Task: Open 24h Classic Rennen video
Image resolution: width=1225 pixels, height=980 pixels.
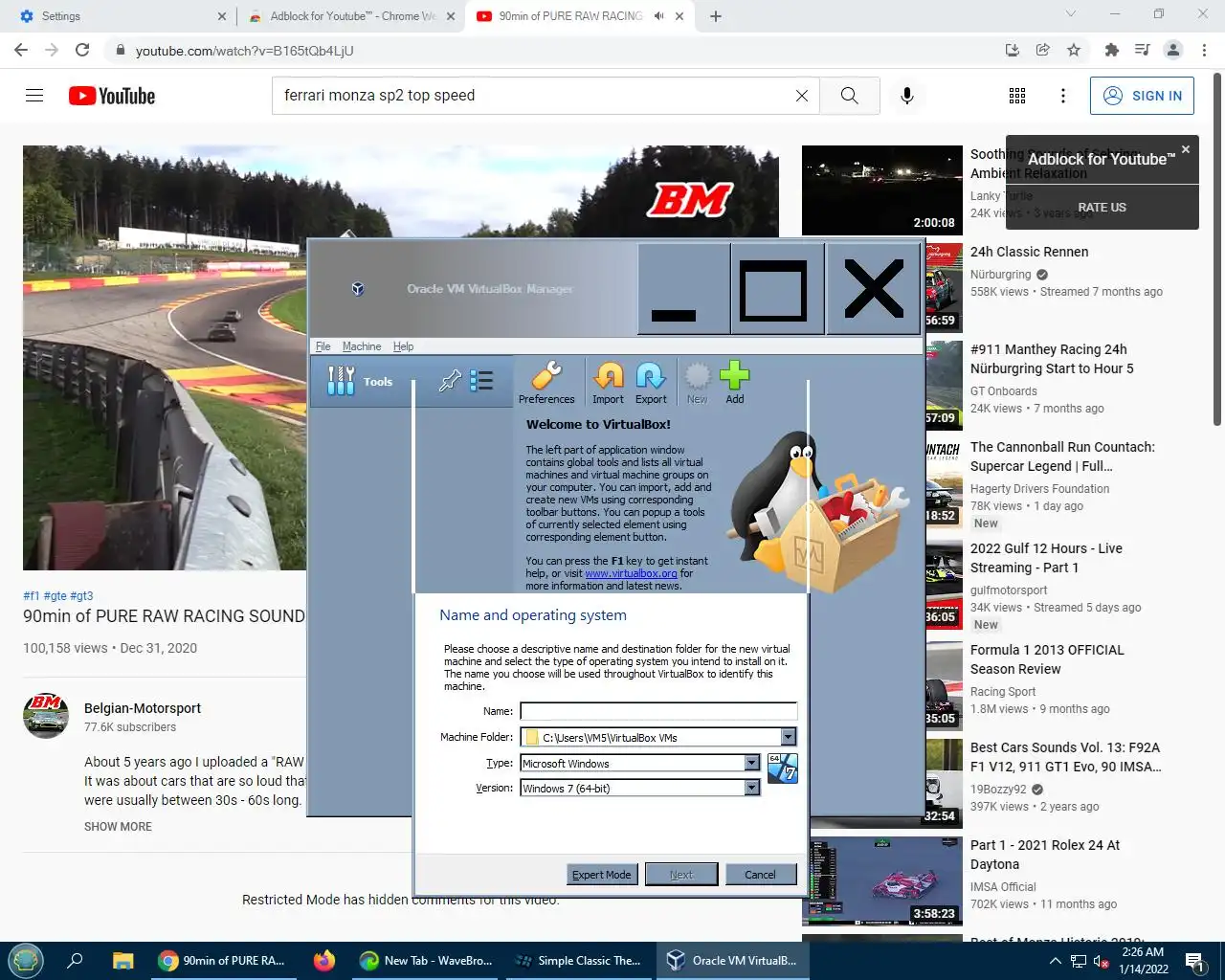Action: click(x=1029, y=252)
